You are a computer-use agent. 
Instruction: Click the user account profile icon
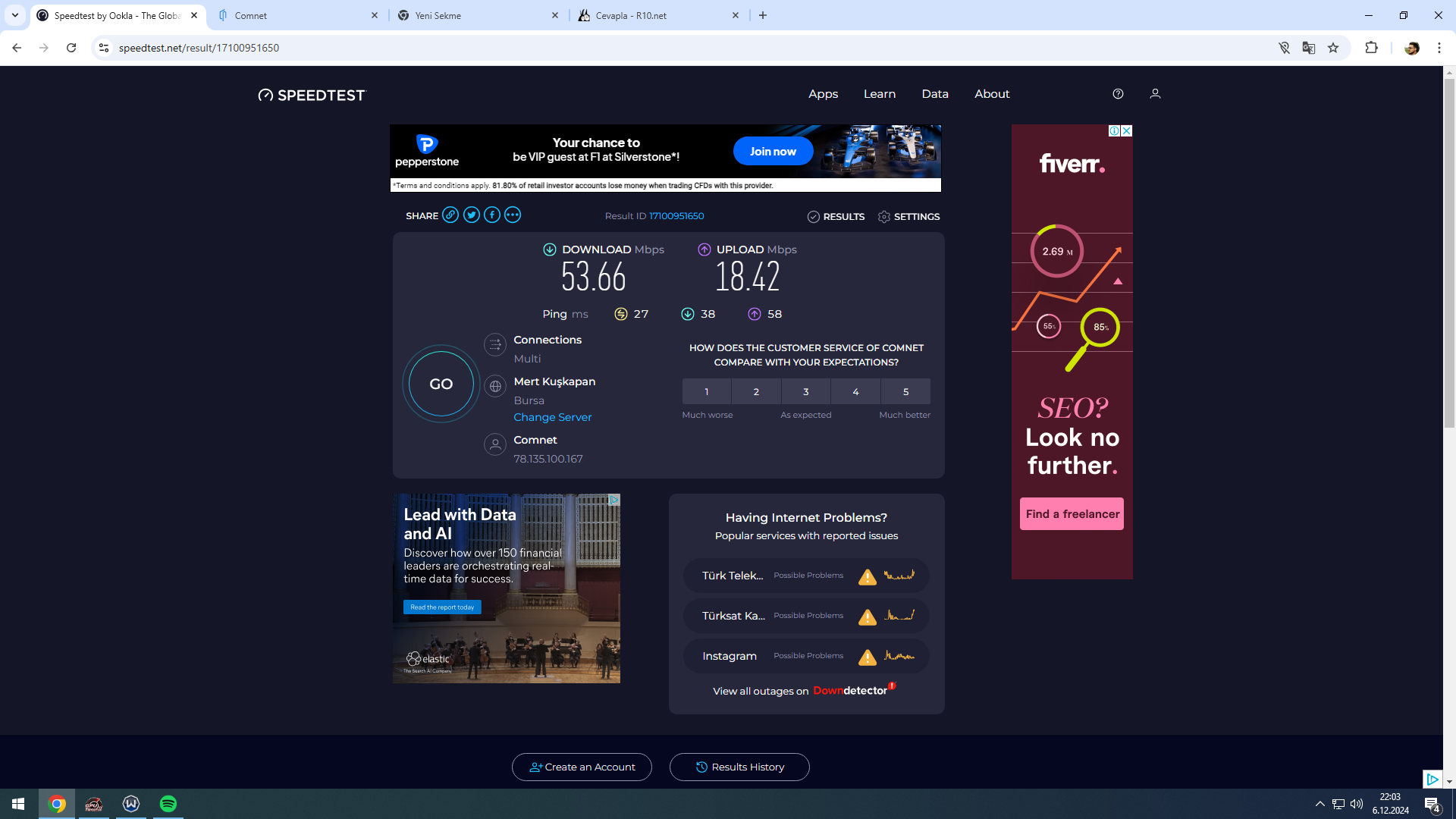pyautogui.click(x=1155, y=94)
